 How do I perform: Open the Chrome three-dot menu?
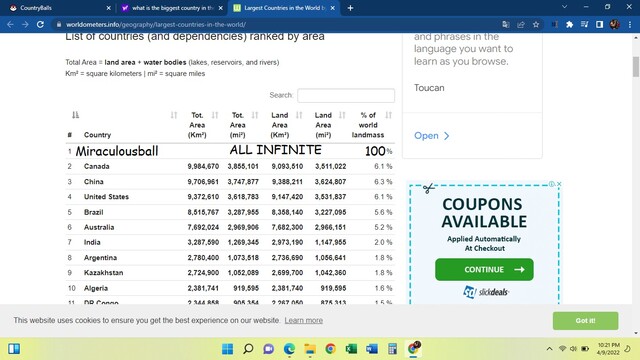click(630, 24)
